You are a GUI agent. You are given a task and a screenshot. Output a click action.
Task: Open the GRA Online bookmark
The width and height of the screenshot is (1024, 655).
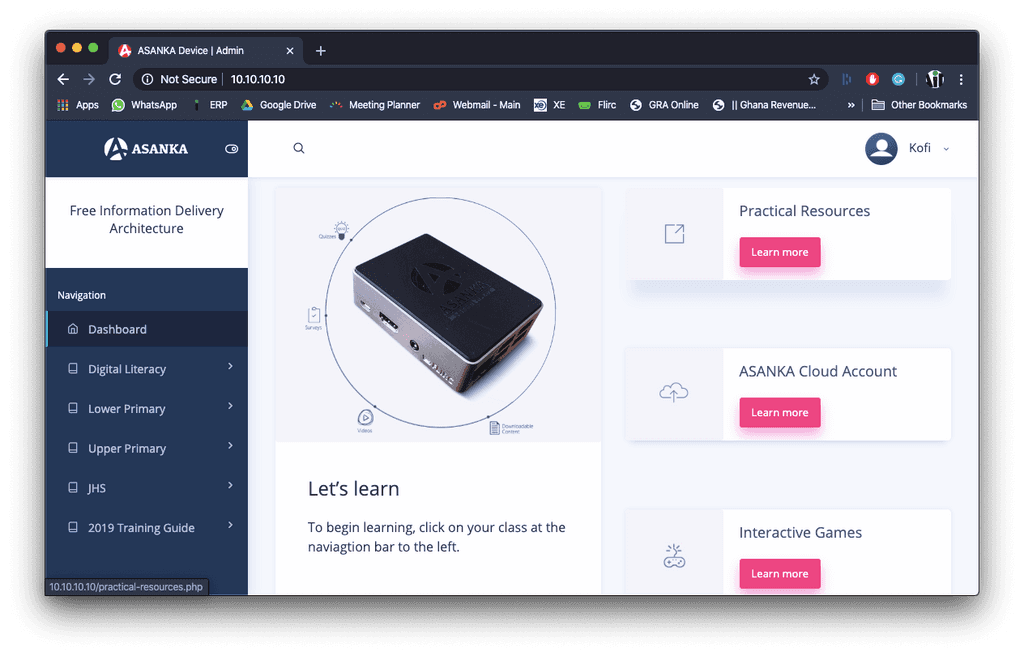[664, 105]
